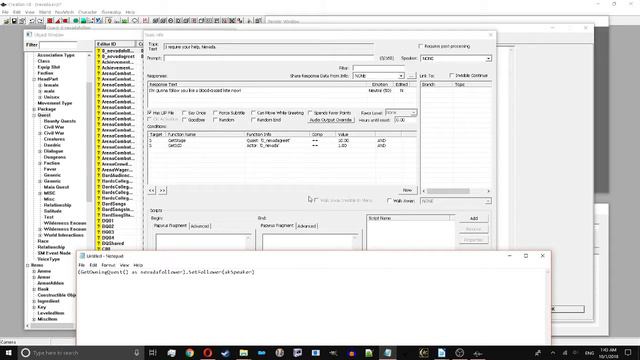Click the open data files toolbar icon
640x360 pixels.
[x=7, y=21]
